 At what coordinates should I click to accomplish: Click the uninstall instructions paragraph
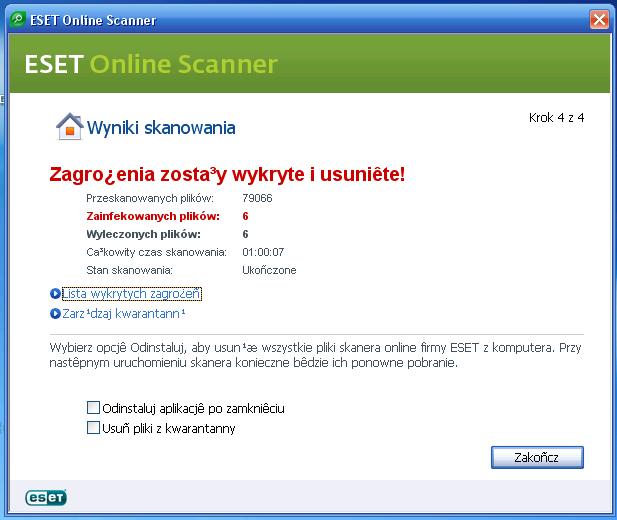[x=315, y=355]
